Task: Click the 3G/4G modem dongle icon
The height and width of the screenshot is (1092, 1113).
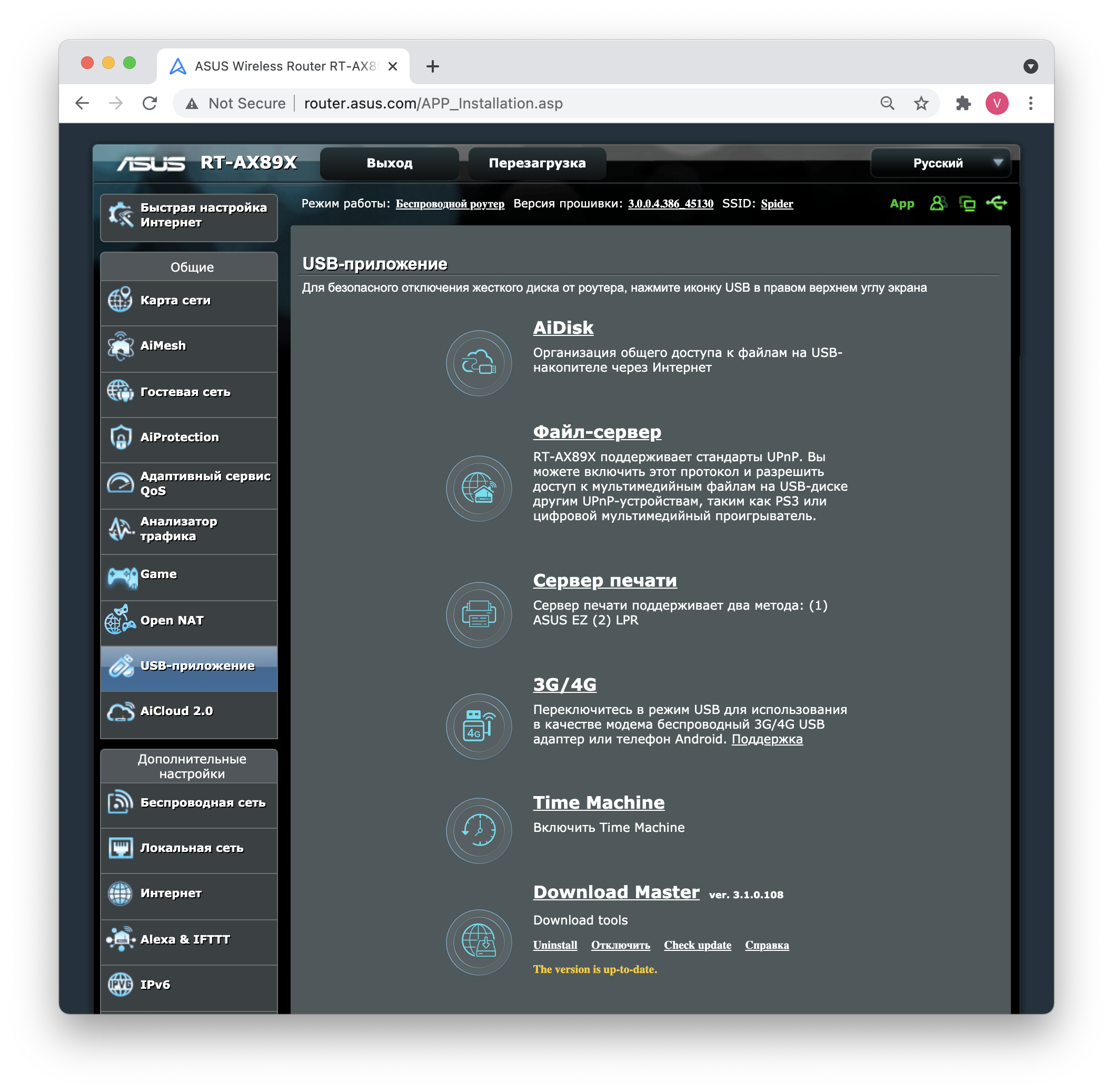Action: (x=479, y=726)
